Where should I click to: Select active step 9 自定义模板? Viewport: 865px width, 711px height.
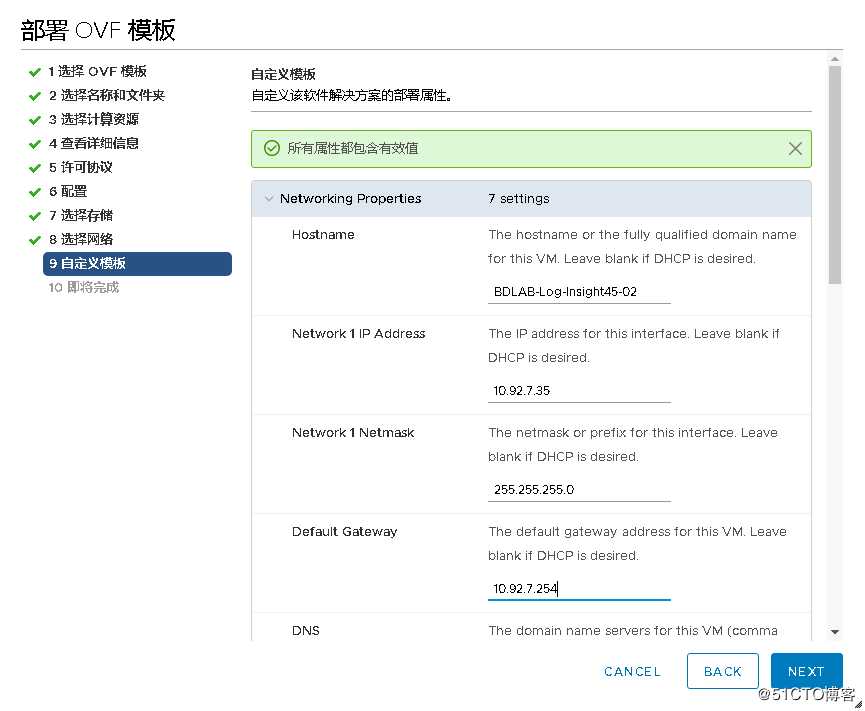(137, 264)
